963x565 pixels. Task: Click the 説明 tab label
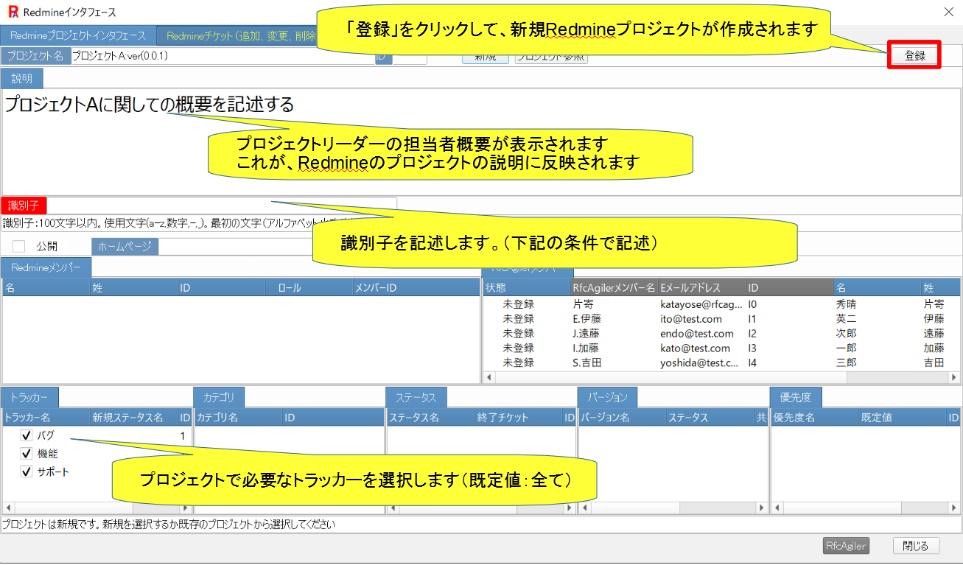pos(21,79)
